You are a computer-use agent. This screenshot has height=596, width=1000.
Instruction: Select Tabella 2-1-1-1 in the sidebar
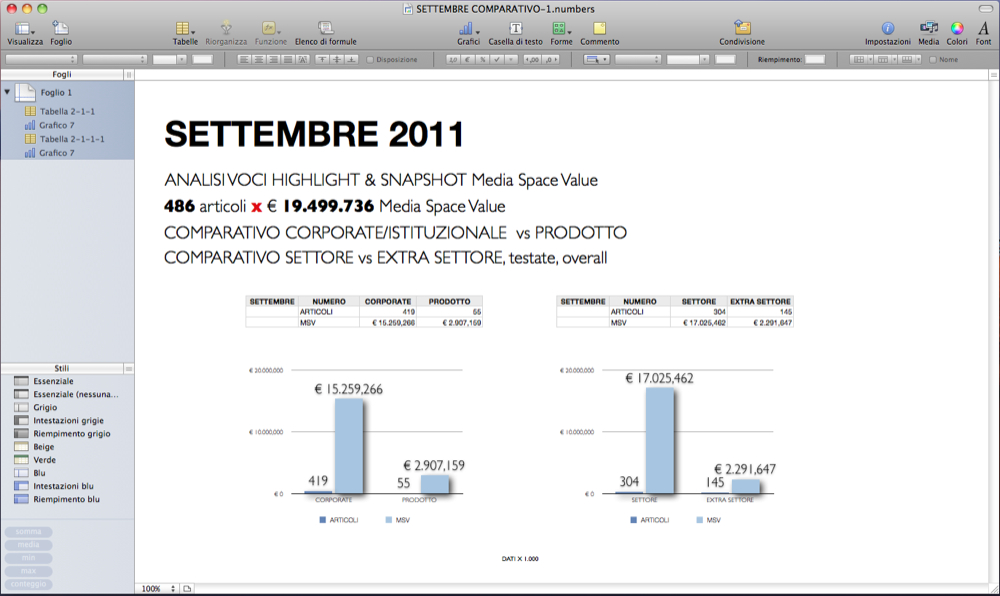coord(72,139)
